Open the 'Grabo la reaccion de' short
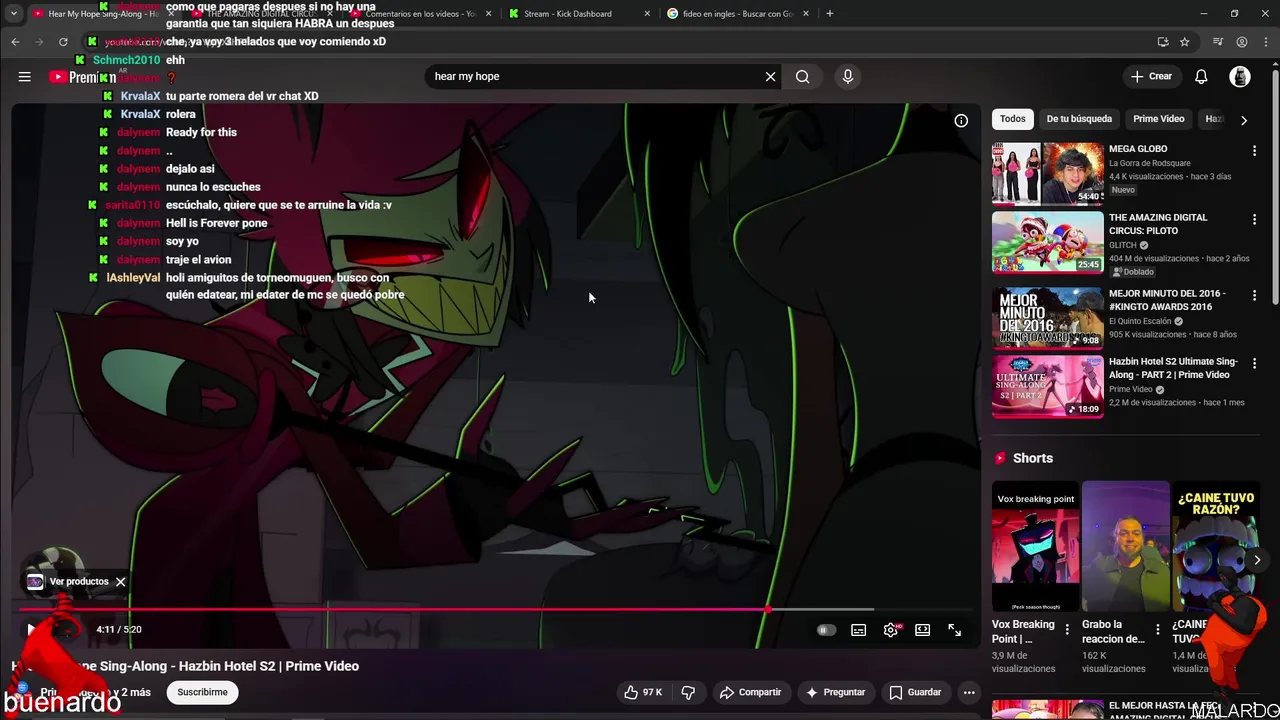Viewport: 1280px width, 720px height. [1125, 546]
